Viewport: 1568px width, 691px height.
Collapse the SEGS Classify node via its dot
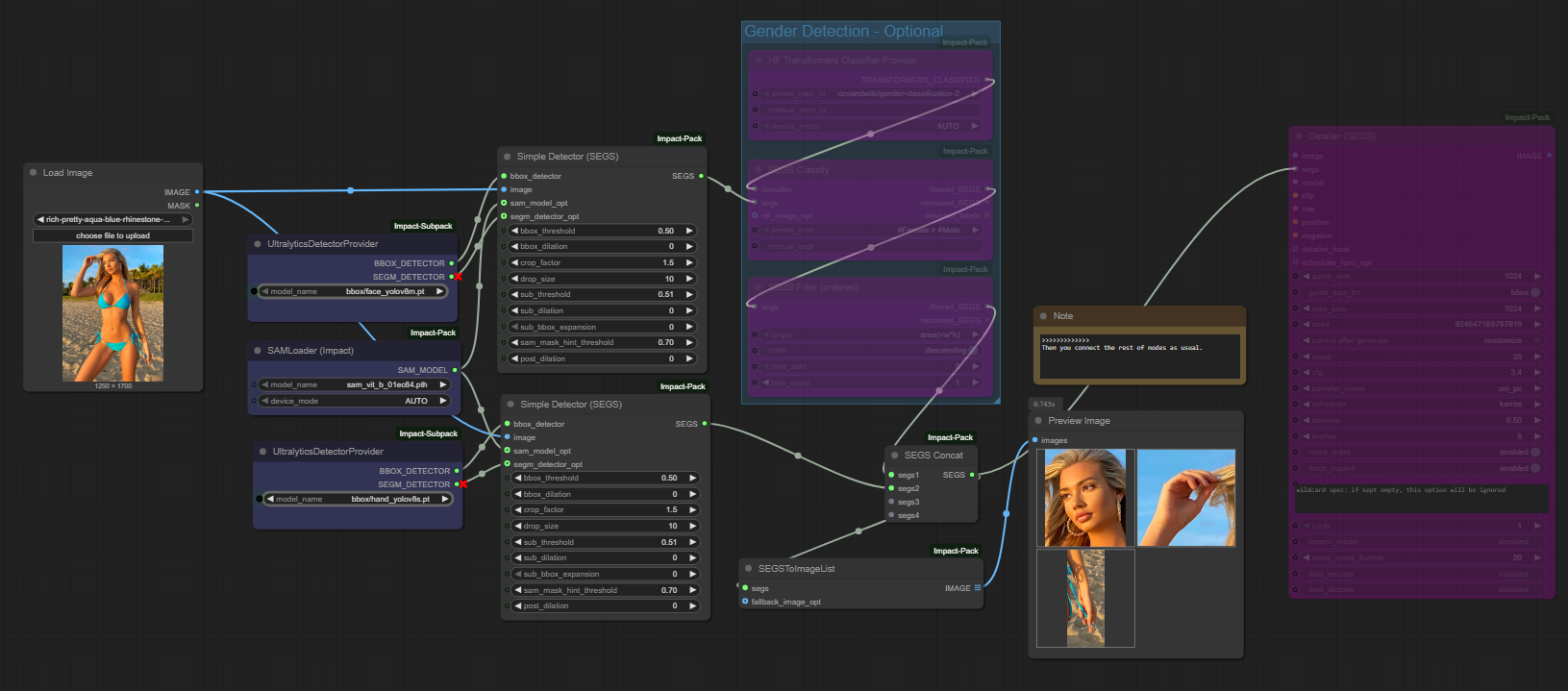(x=759, y=170)
